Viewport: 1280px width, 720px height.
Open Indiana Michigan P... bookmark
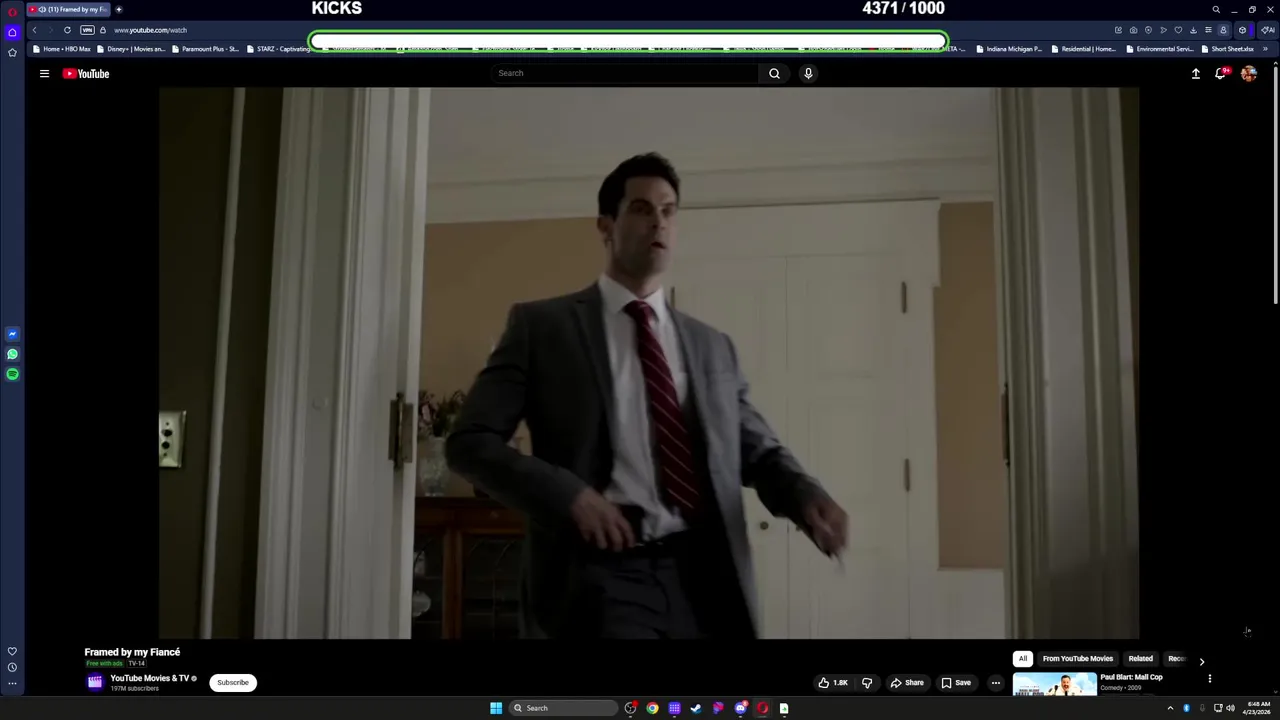click(1009, 49)
